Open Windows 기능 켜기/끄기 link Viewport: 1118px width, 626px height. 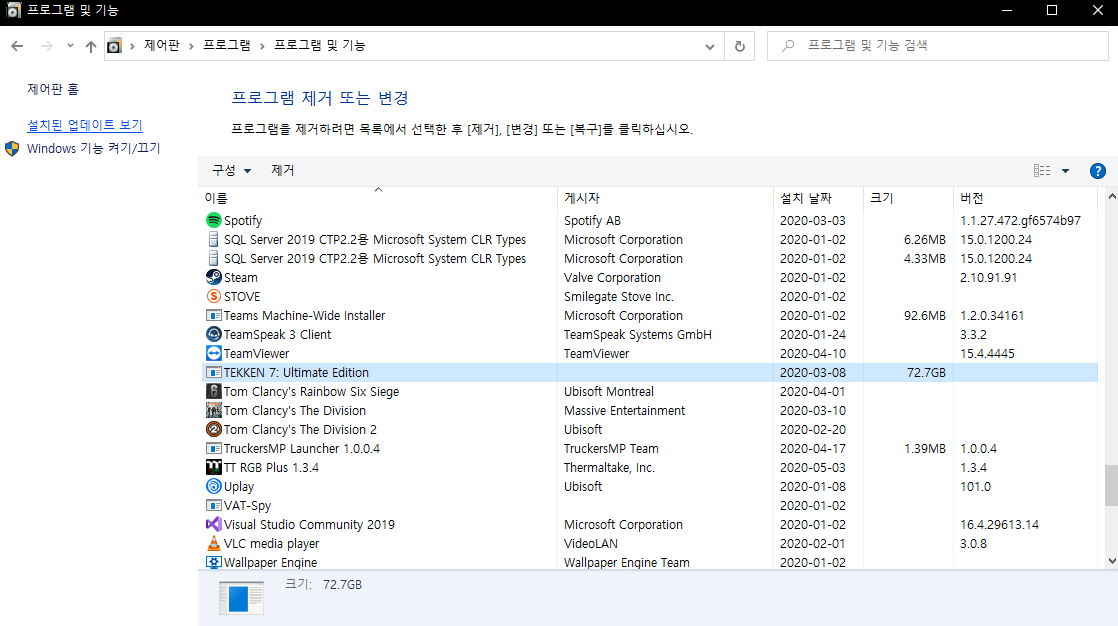(x=93, y=148)
